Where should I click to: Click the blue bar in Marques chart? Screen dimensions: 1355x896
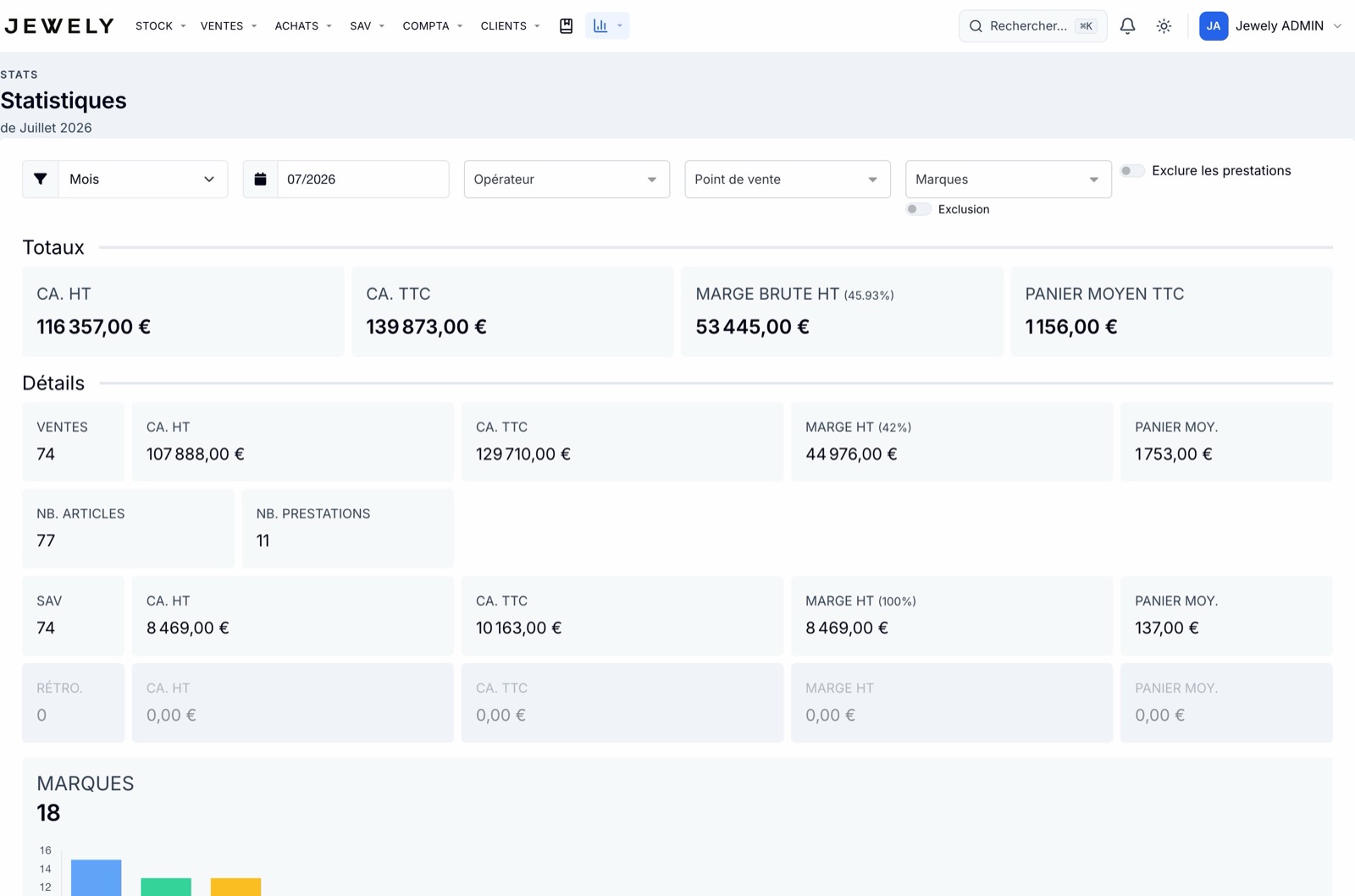pyautogui.click(x=96, y=878)
